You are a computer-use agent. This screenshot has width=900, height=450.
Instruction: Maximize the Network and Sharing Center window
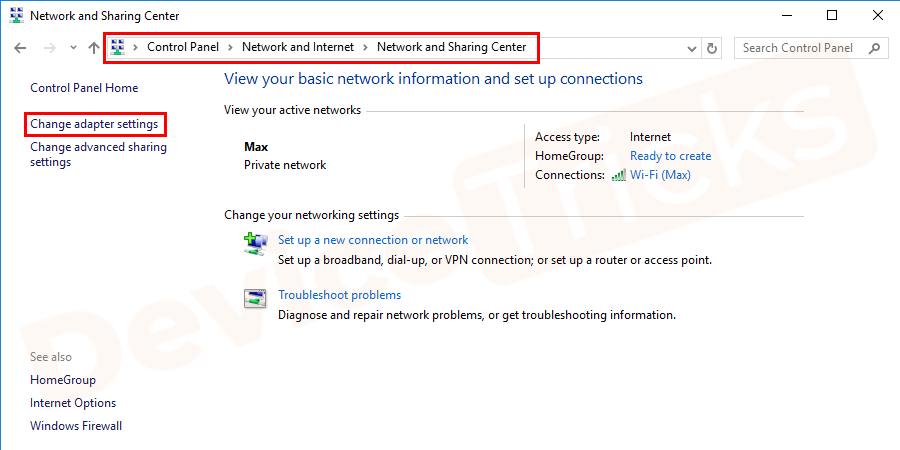(831, 15)
